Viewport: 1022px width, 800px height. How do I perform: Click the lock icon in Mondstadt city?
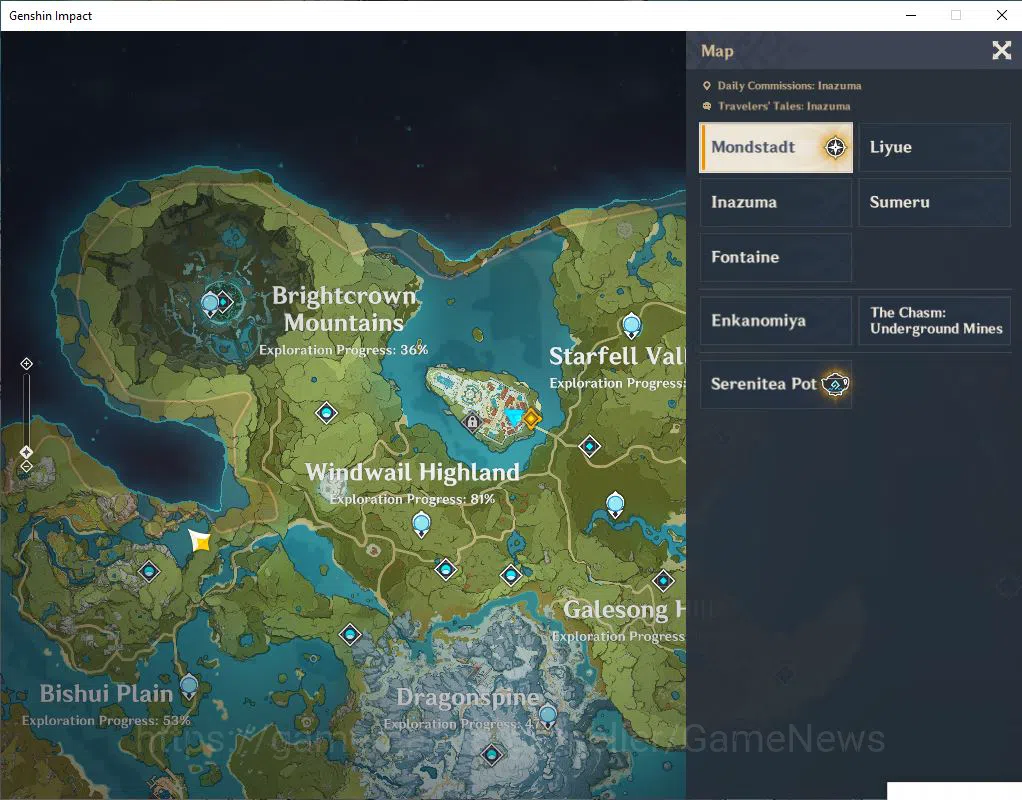click(x=472, y=422)
